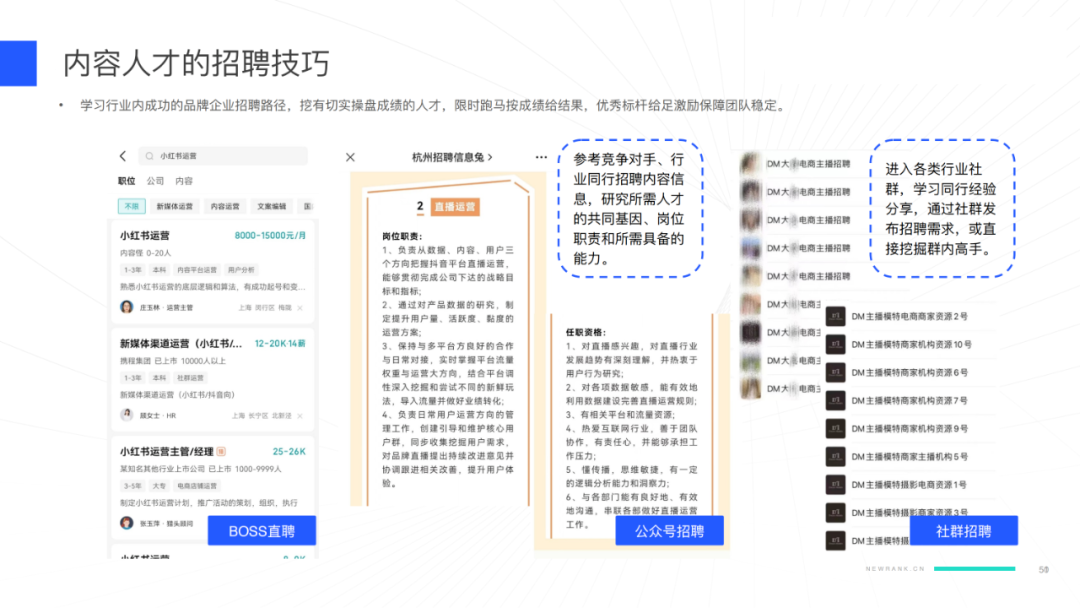
Task: Click group avatar beside 商家机构资源6号
Action: point(835,373)
